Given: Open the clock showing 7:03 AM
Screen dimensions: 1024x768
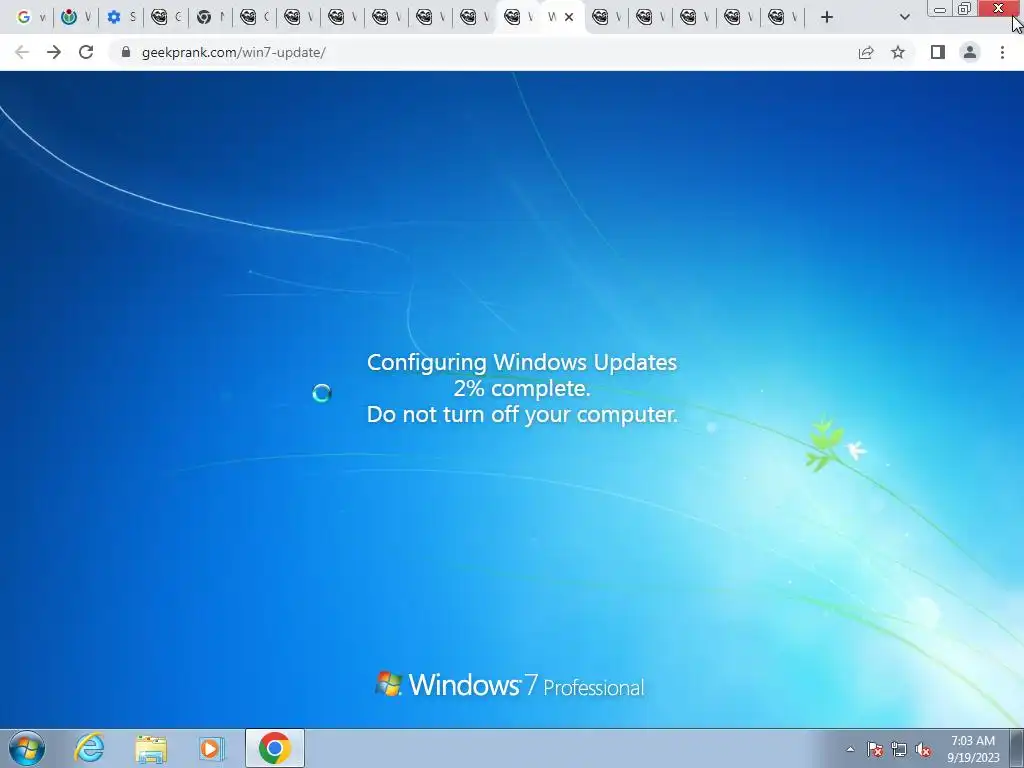Looking at the screenshot, I should coord(973,749).
